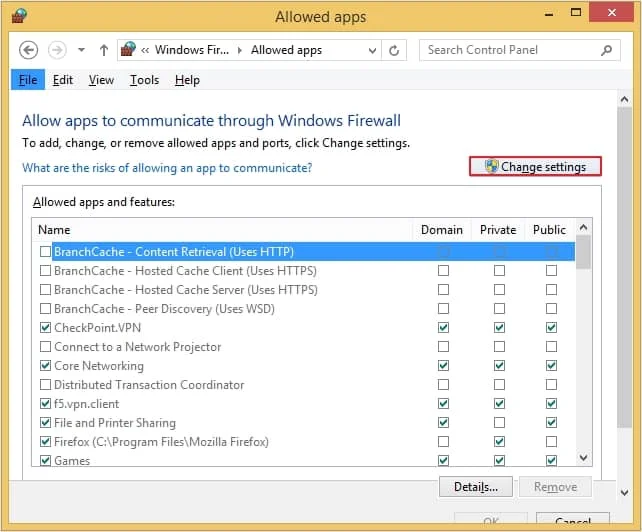Check Private for File and Printer Sharing
The width and height of the screenshot is (642, 532).
pos(499,422)
